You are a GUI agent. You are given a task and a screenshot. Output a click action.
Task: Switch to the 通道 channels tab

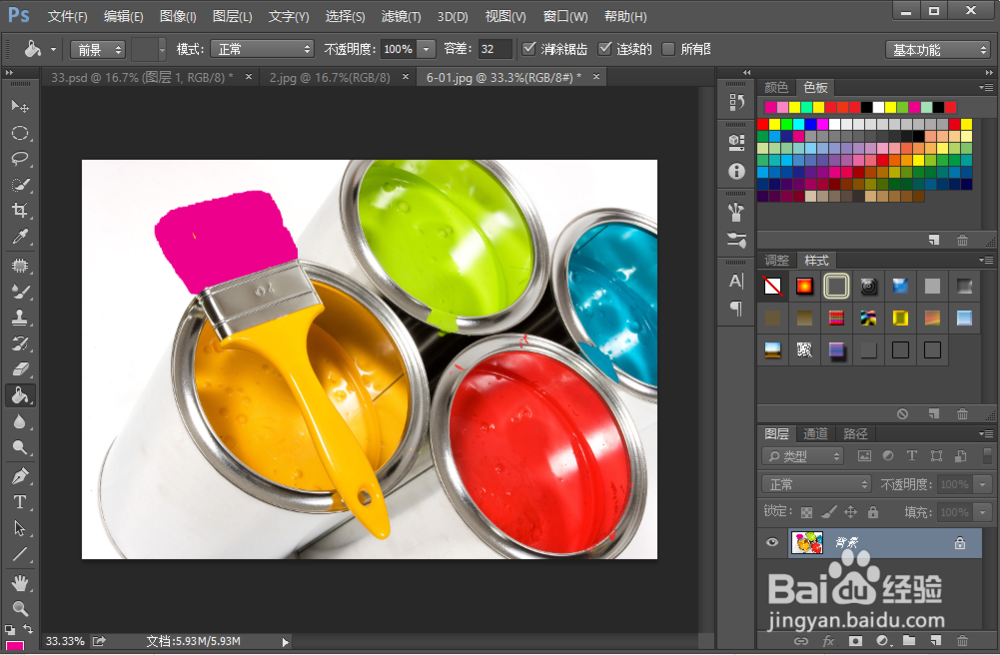click(815, 434)
